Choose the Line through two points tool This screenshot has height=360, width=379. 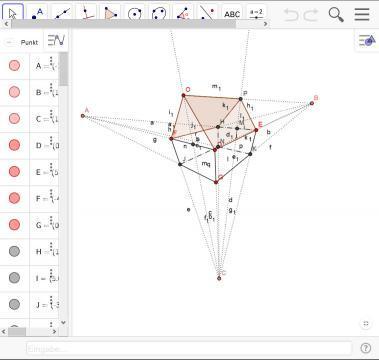62,13
